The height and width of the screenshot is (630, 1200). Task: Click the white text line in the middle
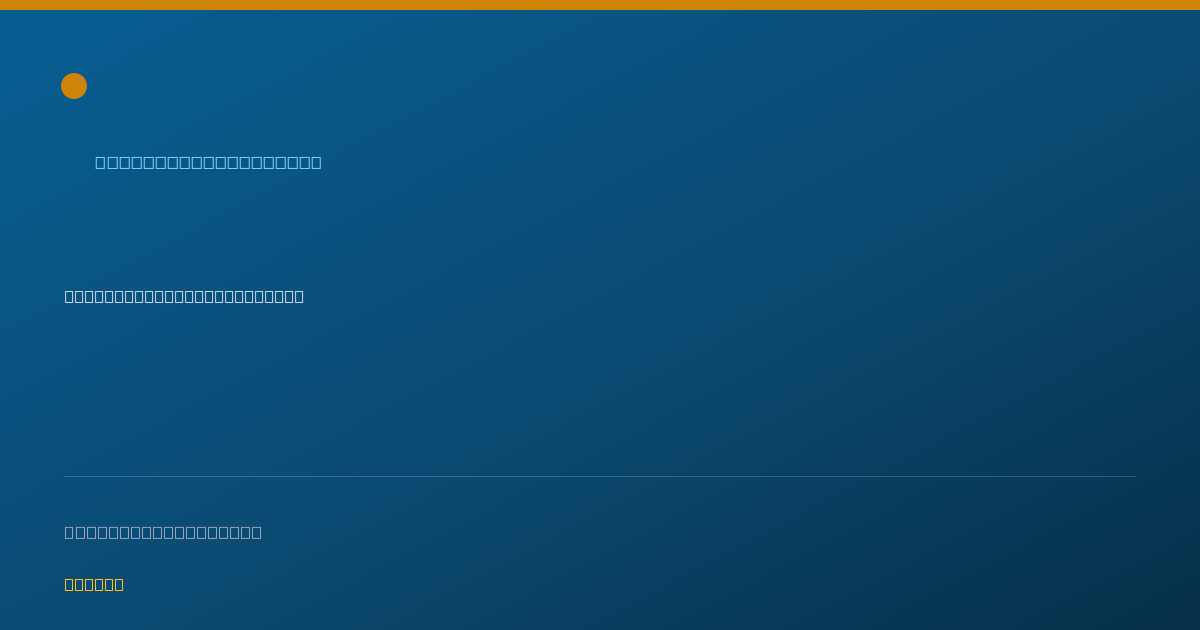(184, 296)
